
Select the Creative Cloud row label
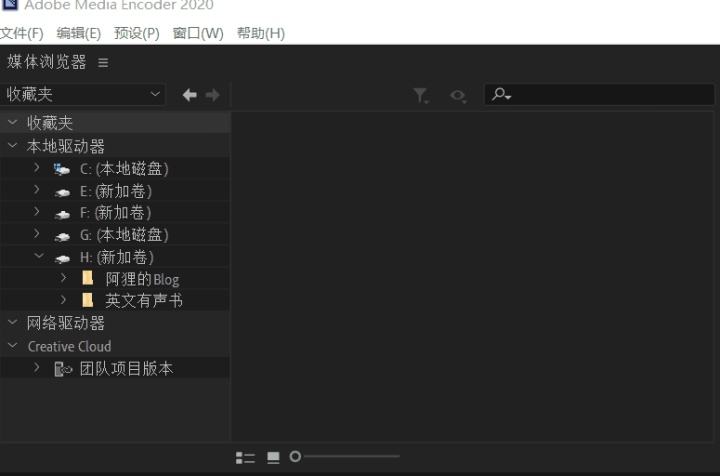(x=69, y=346)
